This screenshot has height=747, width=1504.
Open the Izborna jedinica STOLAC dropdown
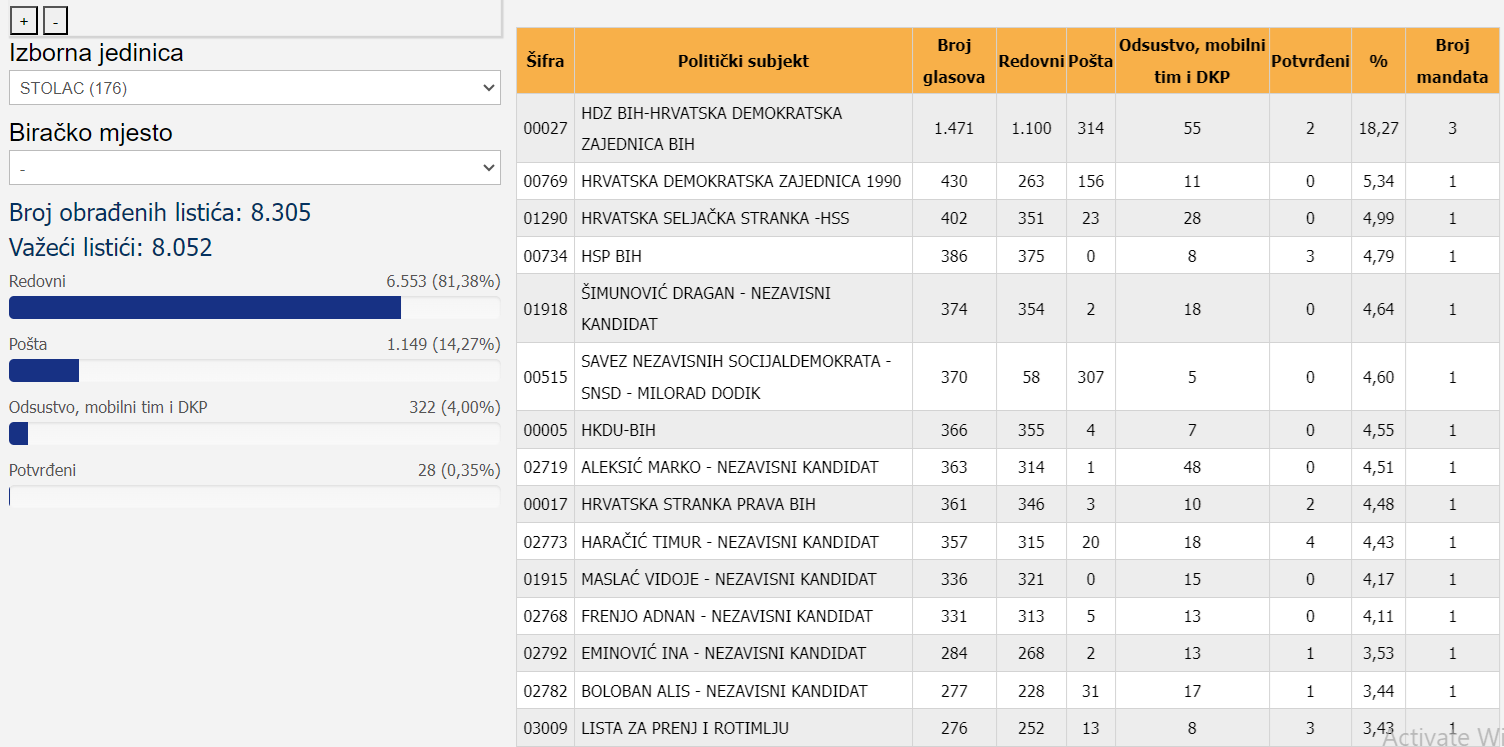click(x=254, y=88)
